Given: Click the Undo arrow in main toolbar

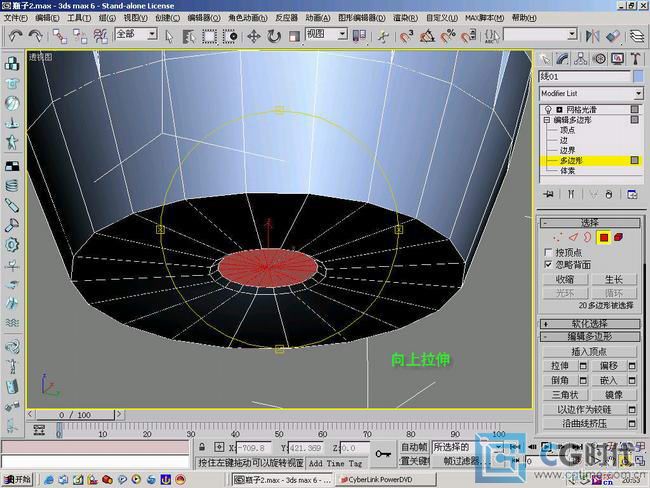Looking at the screenshot, I should (x=16, y=36).
